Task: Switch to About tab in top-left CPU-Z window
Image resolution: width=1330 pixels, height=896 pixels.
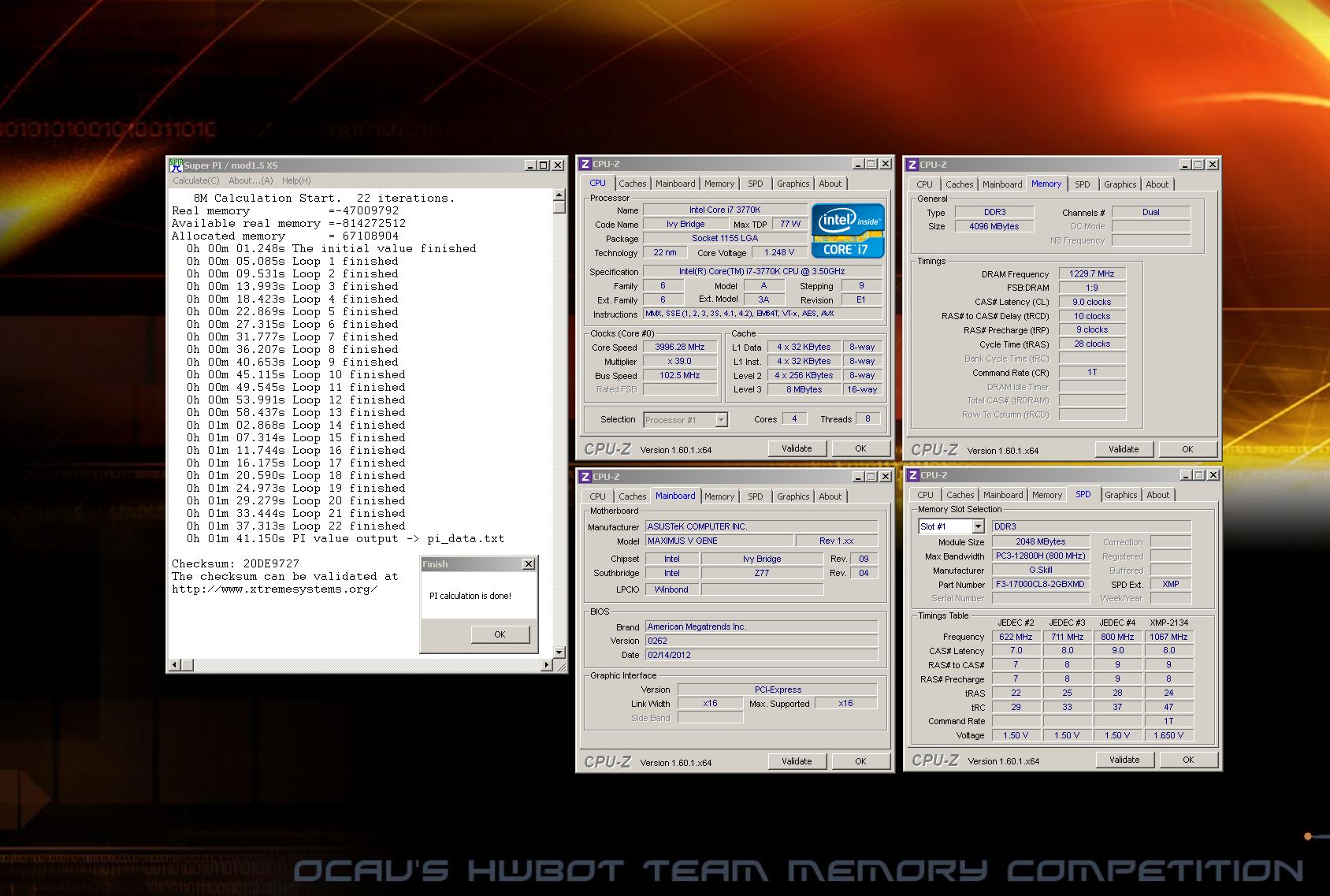Action: tap(830, 184)
